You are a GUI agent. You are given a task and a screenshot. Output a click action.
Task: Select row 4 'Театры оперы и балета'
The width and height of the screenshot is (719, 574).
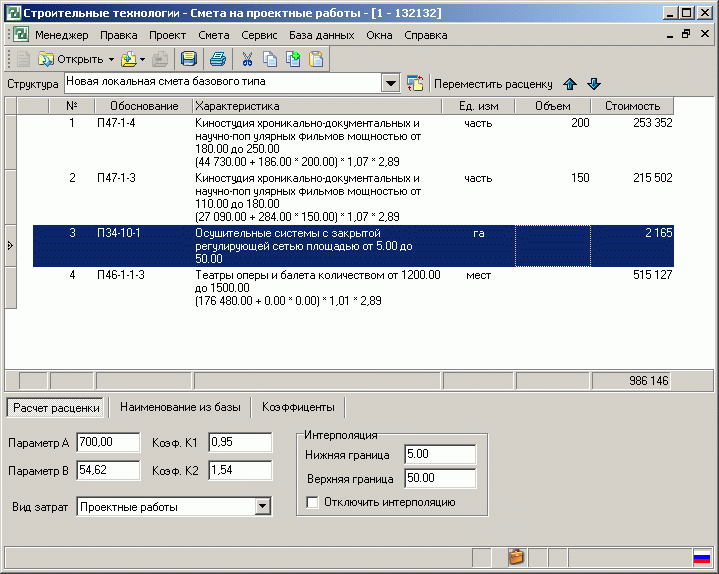pos(300,287)
